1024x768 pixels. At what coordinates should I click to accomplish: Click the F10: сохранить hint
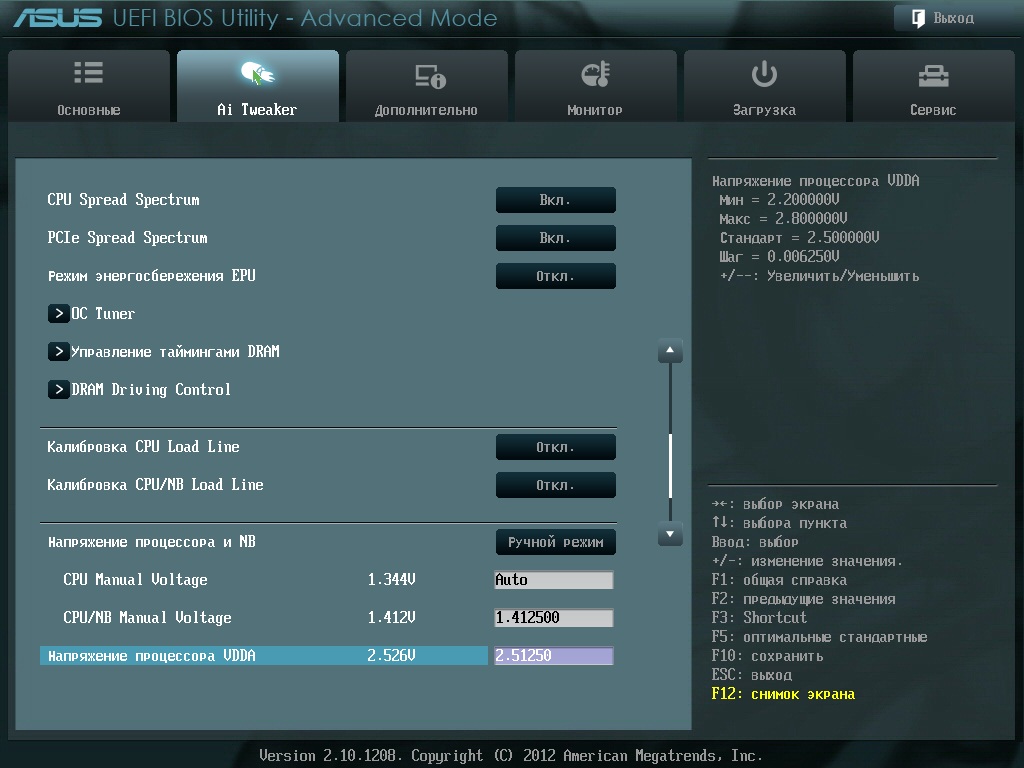coord(767,656)
